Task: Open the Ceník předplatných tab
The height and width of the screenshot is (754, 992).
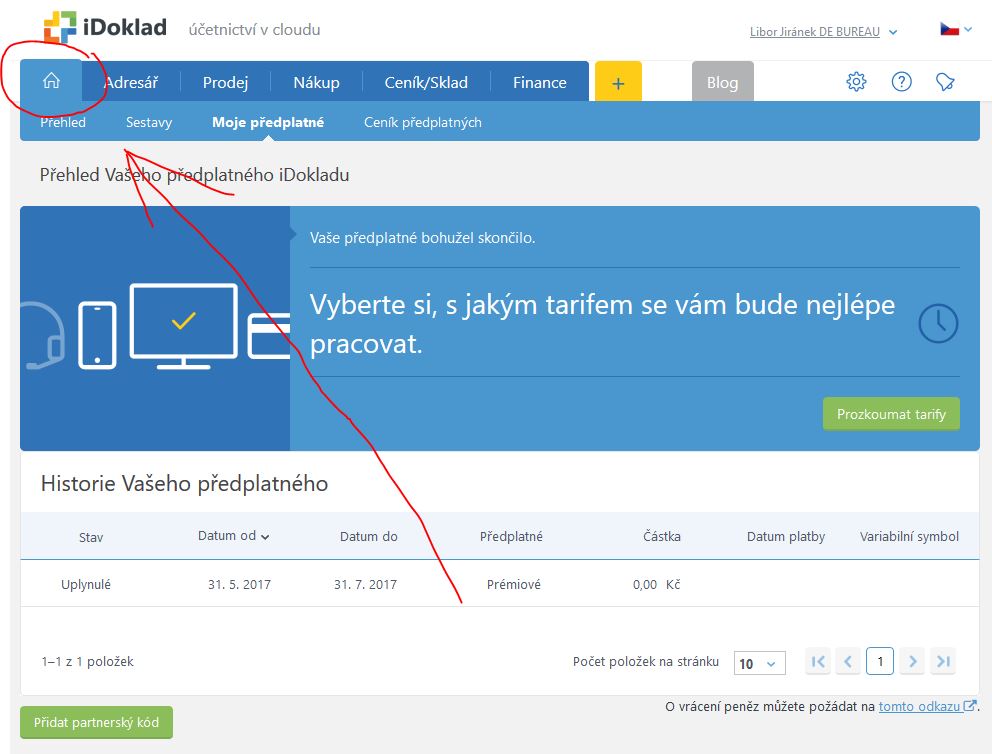Action: (x=422, y=122)
